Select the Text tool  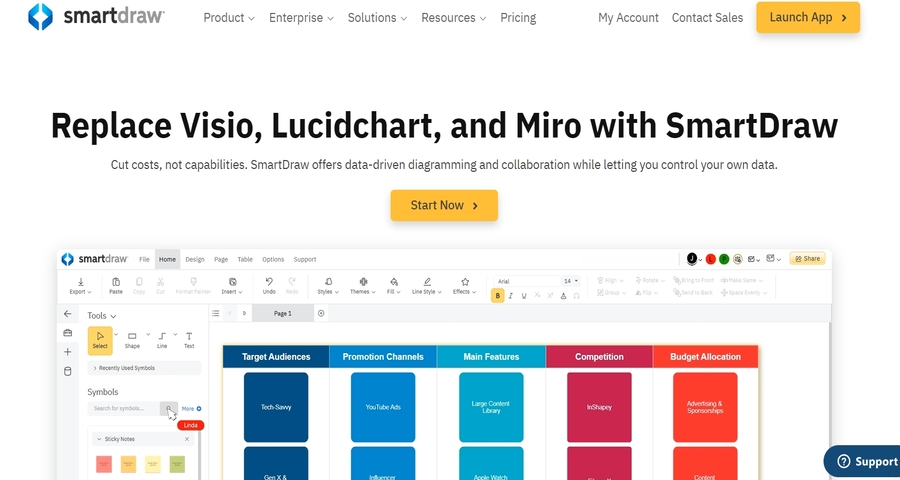pos(189,340)
